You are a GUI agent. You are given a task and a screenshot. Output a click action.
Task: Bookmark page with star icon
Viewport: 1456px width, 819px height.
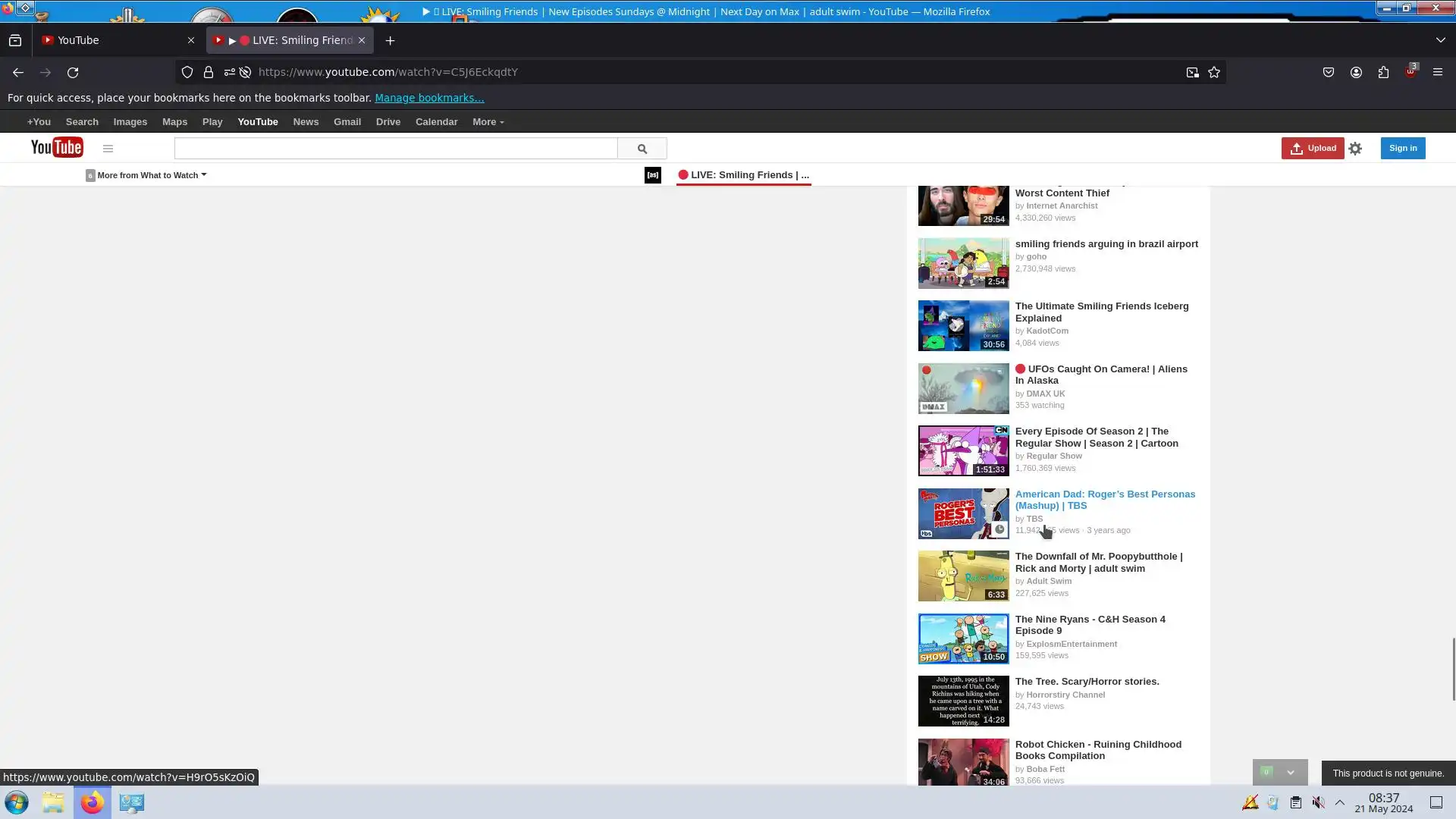1214,72
